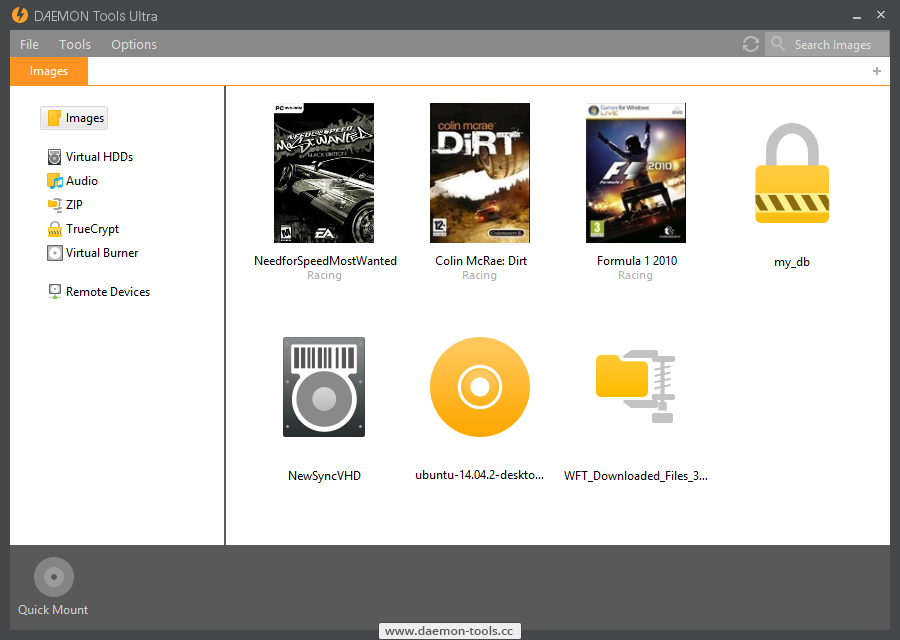Select the Remote Devices label
The image size is (900, 640).
[108, 292]
